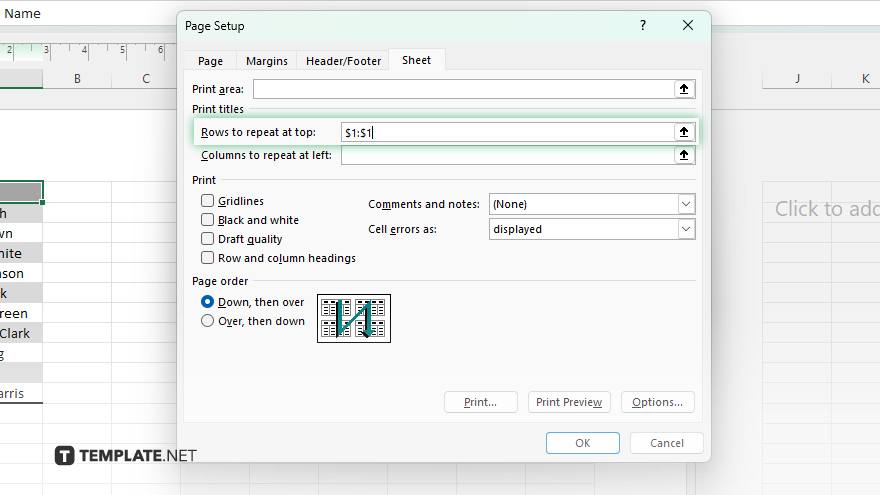
Task: Select the Sheet tab
Action: coord(416,60)
